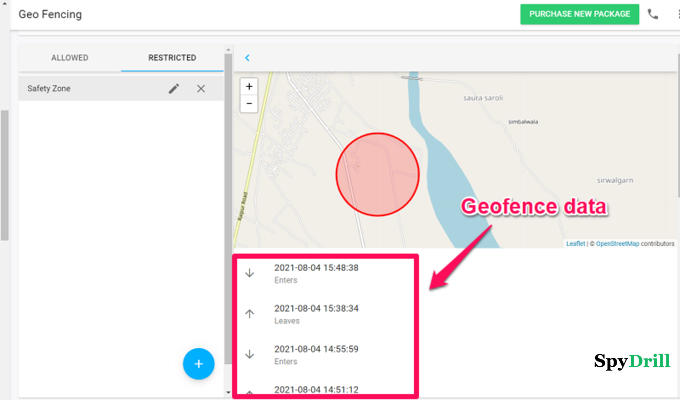
Task: Click the down arrow for 15:48:38 entry
Action: [x=250, y=273]
